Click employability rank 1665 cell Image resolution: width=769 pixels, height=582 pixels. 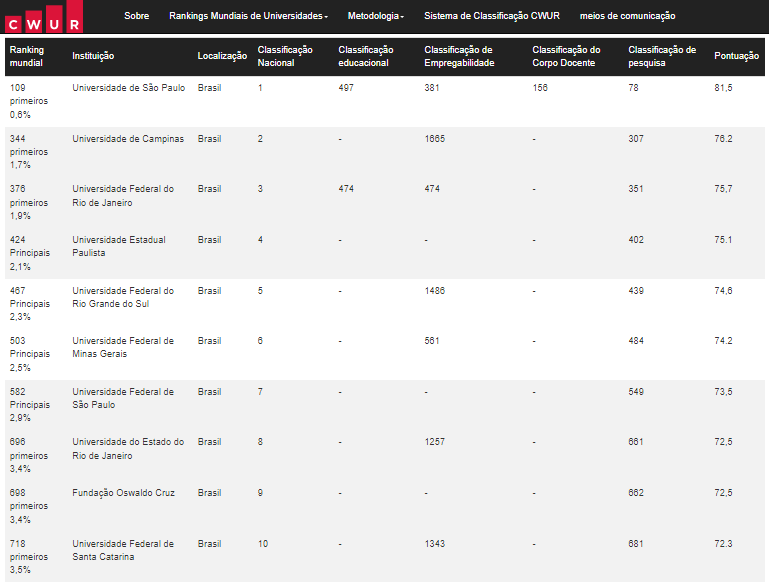[x=435, y=139]
